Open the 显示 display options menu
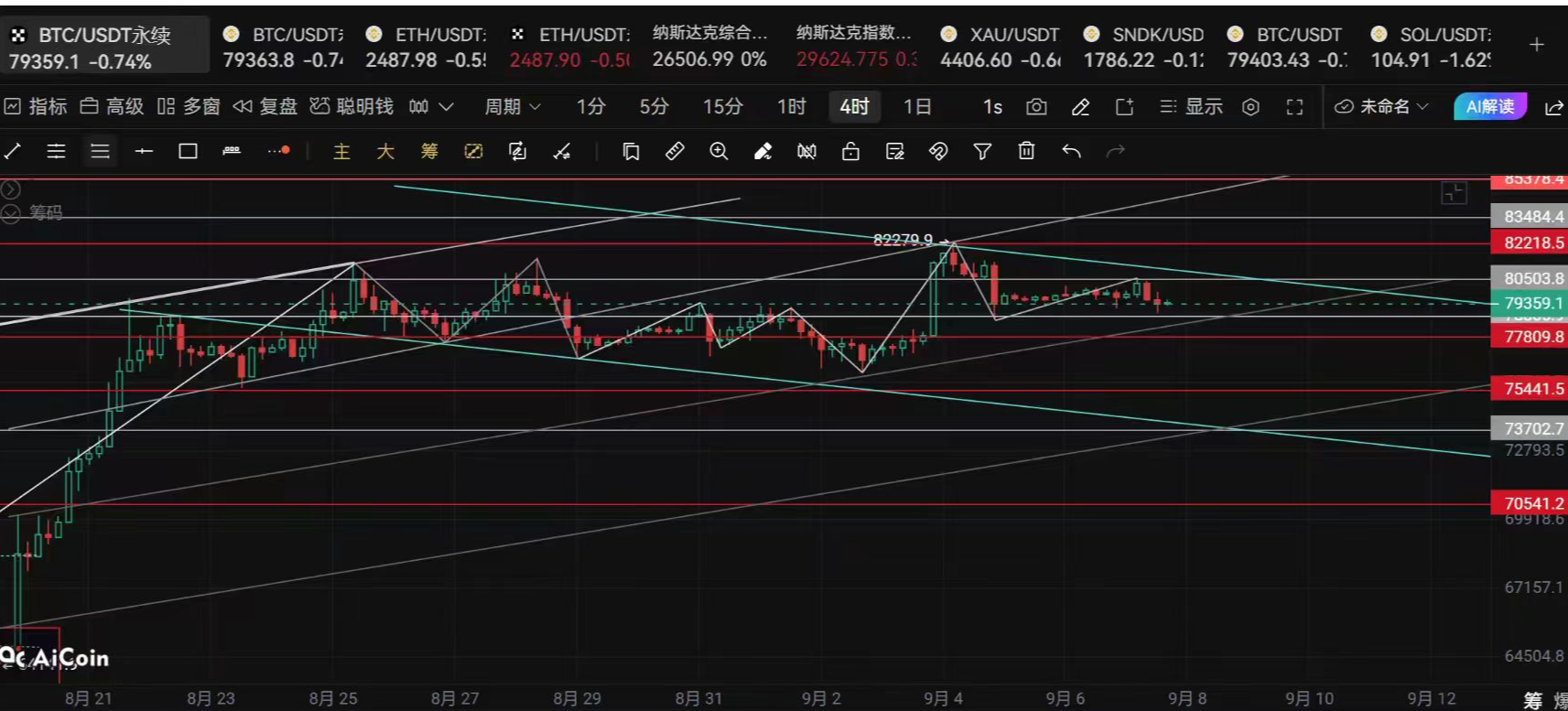 [x=1191, y=107]
